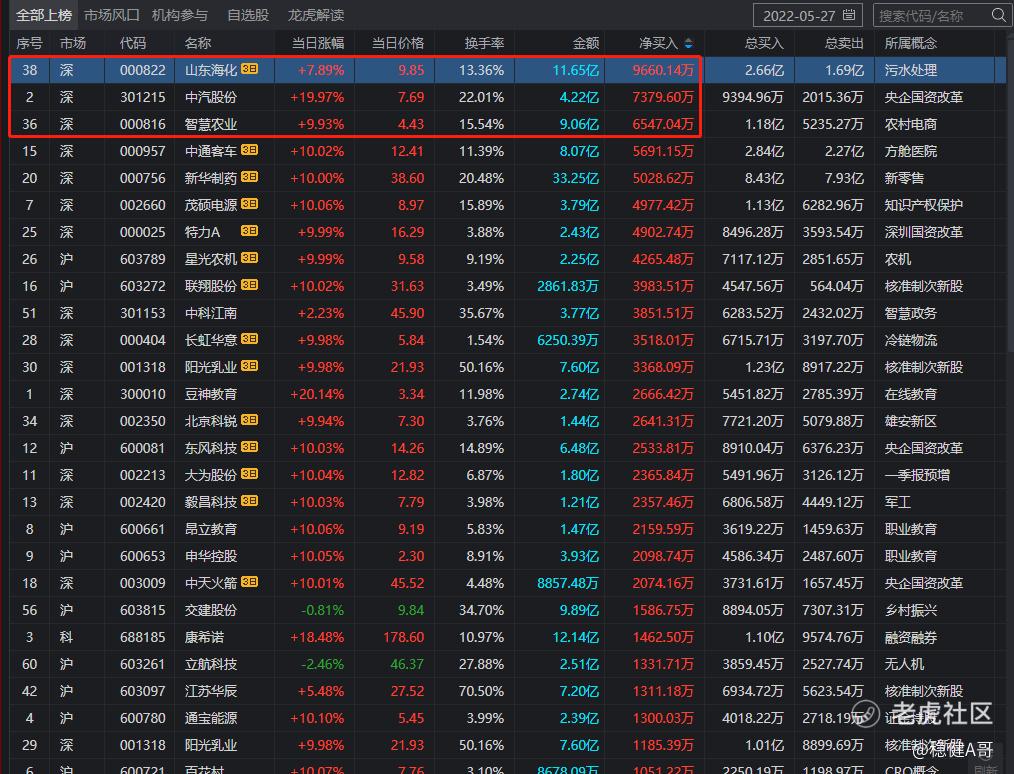Click the turnover rate 70.50%

(481, 691)
